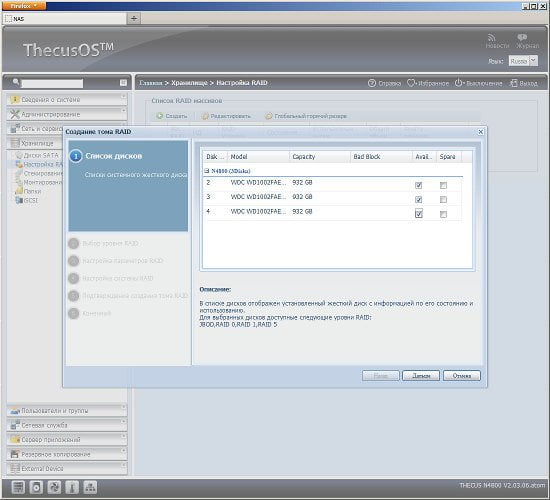
Task: Click the sidebar search input field
Action: [52, 83]
